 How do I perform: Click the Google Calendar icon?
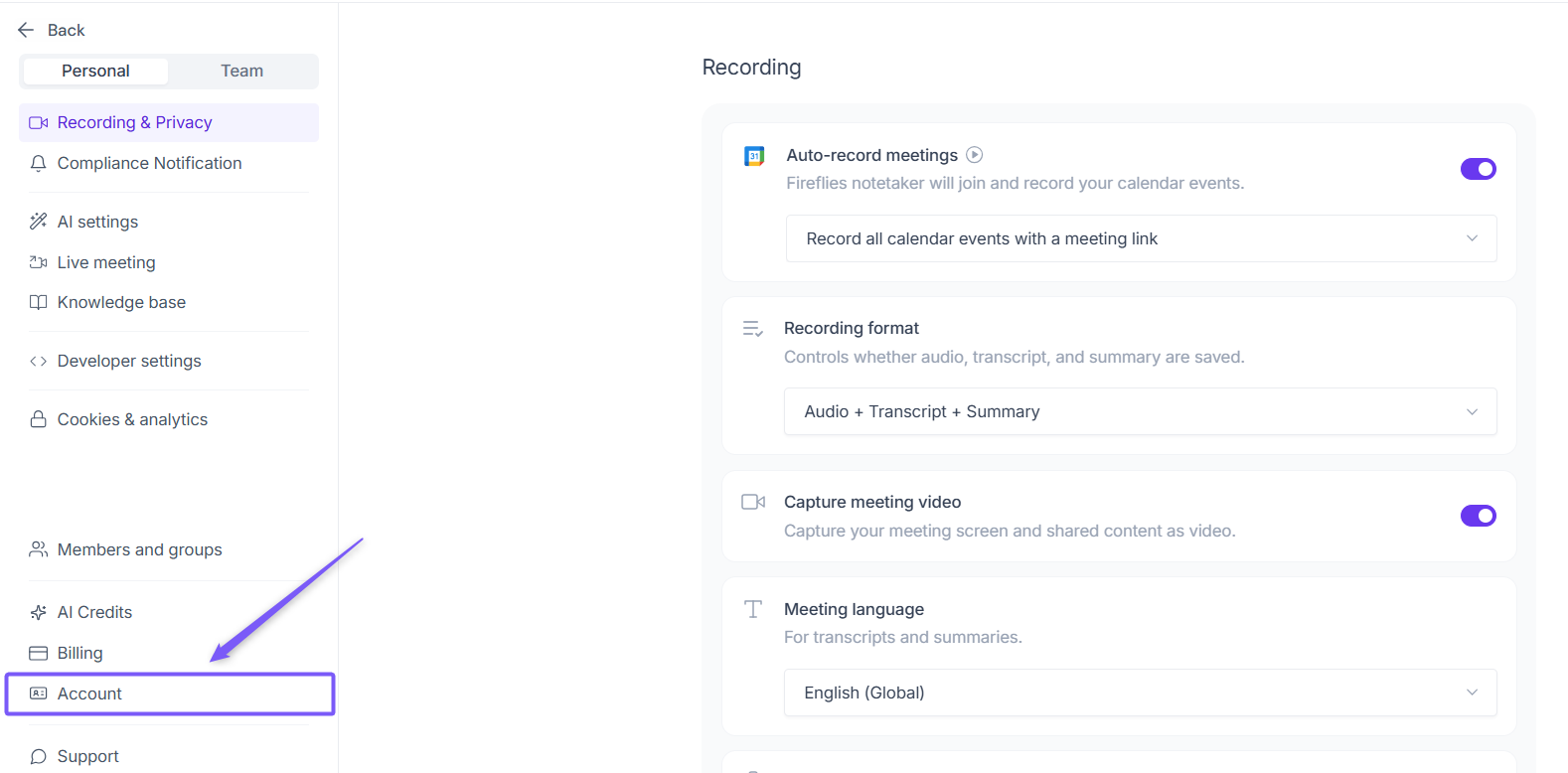754,156
